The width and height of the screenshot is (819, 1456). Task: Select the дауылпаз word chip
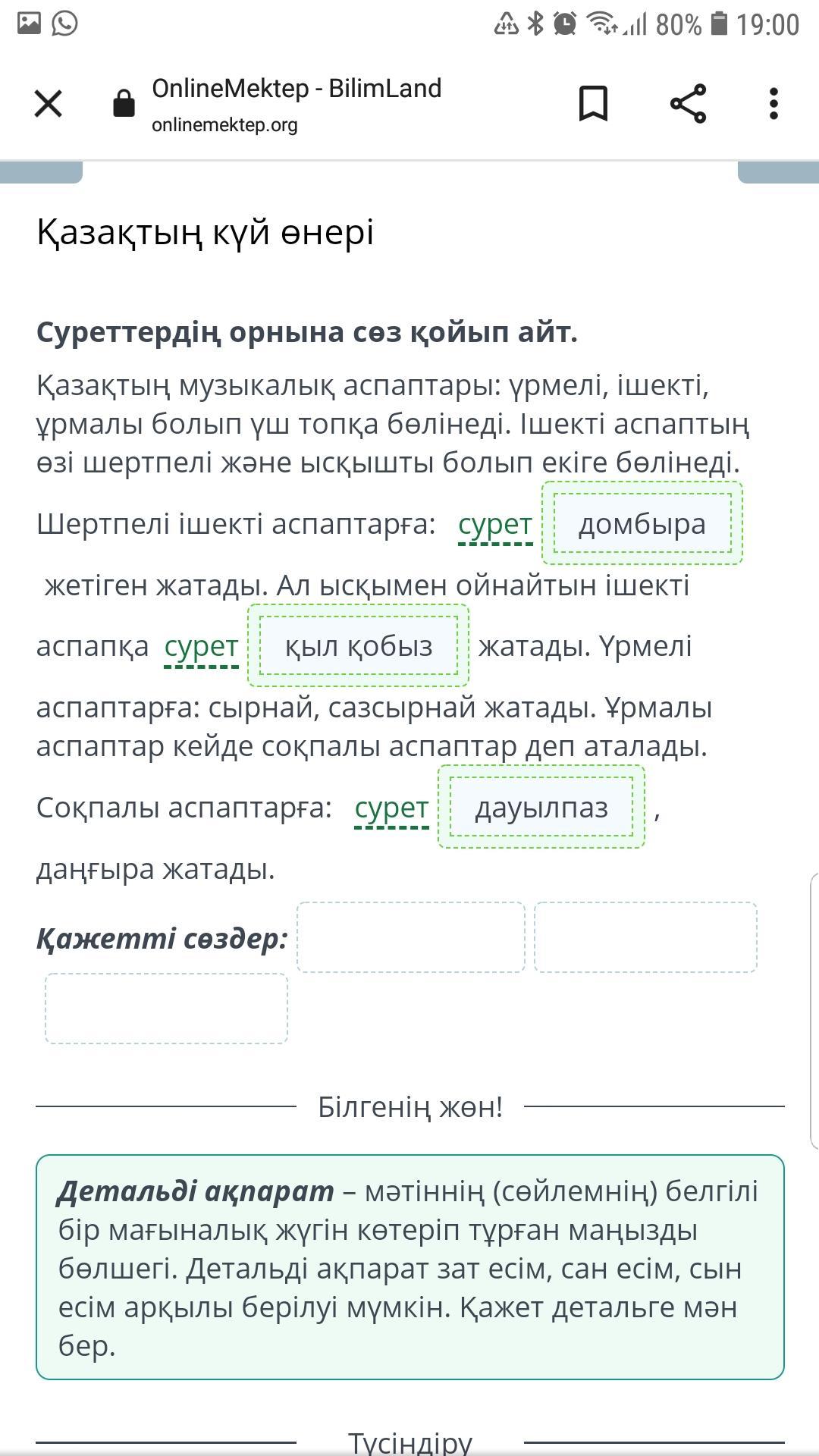click(x=541, y=808)
